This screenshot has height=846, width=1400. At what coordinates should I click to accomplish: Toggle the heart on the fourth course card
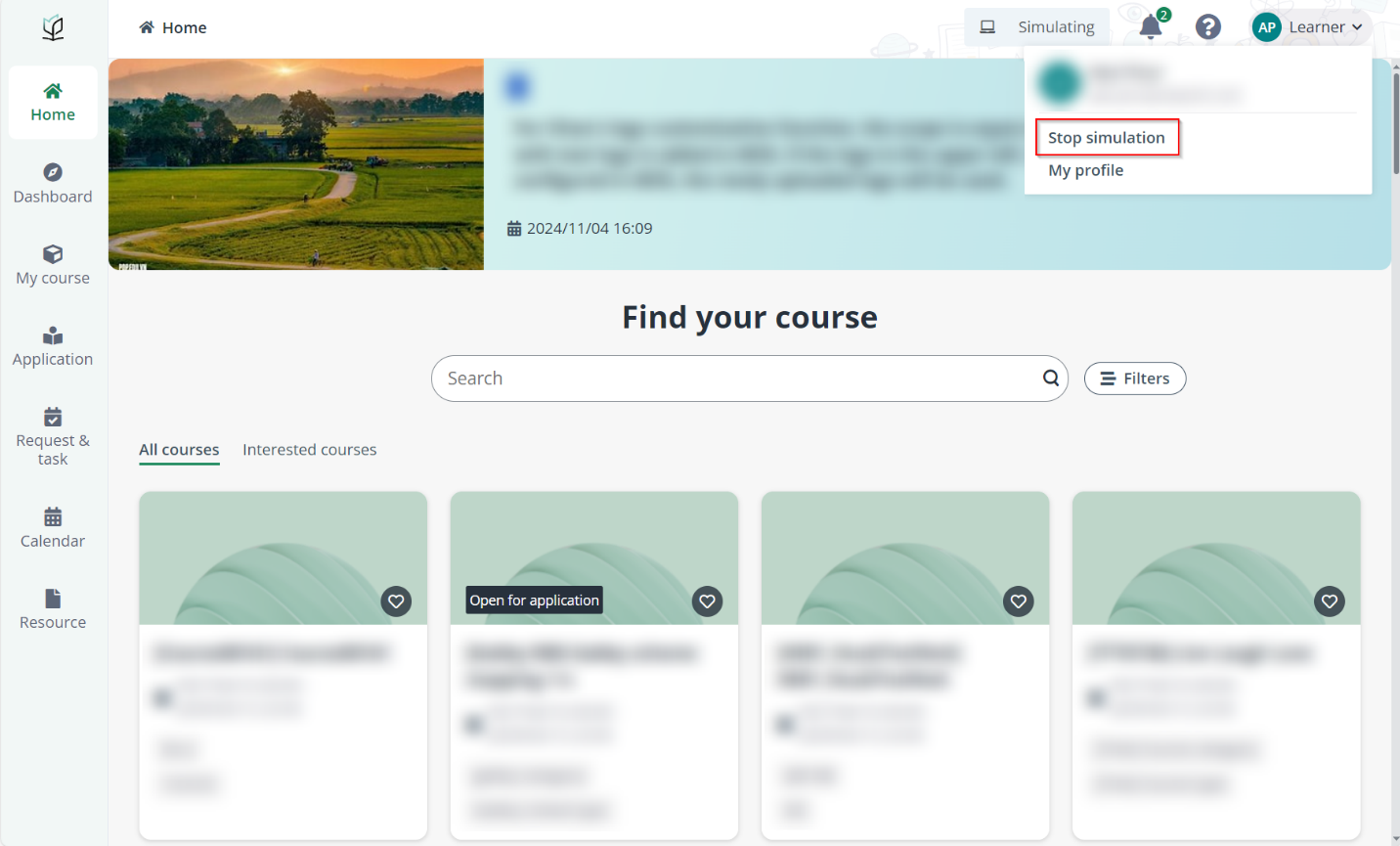tap(1330, 601)
